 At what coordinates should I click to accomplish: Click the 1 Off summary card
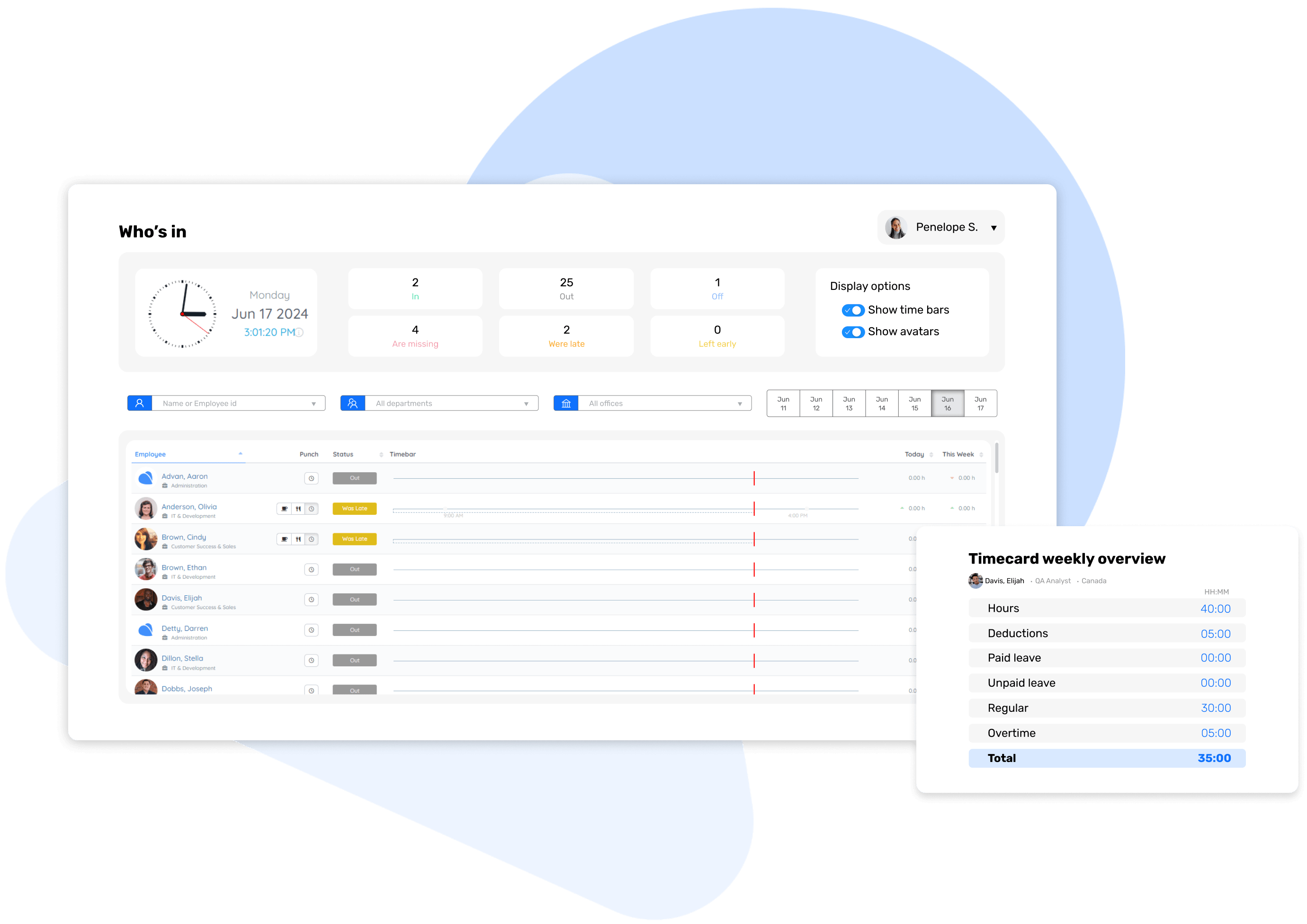717,288
